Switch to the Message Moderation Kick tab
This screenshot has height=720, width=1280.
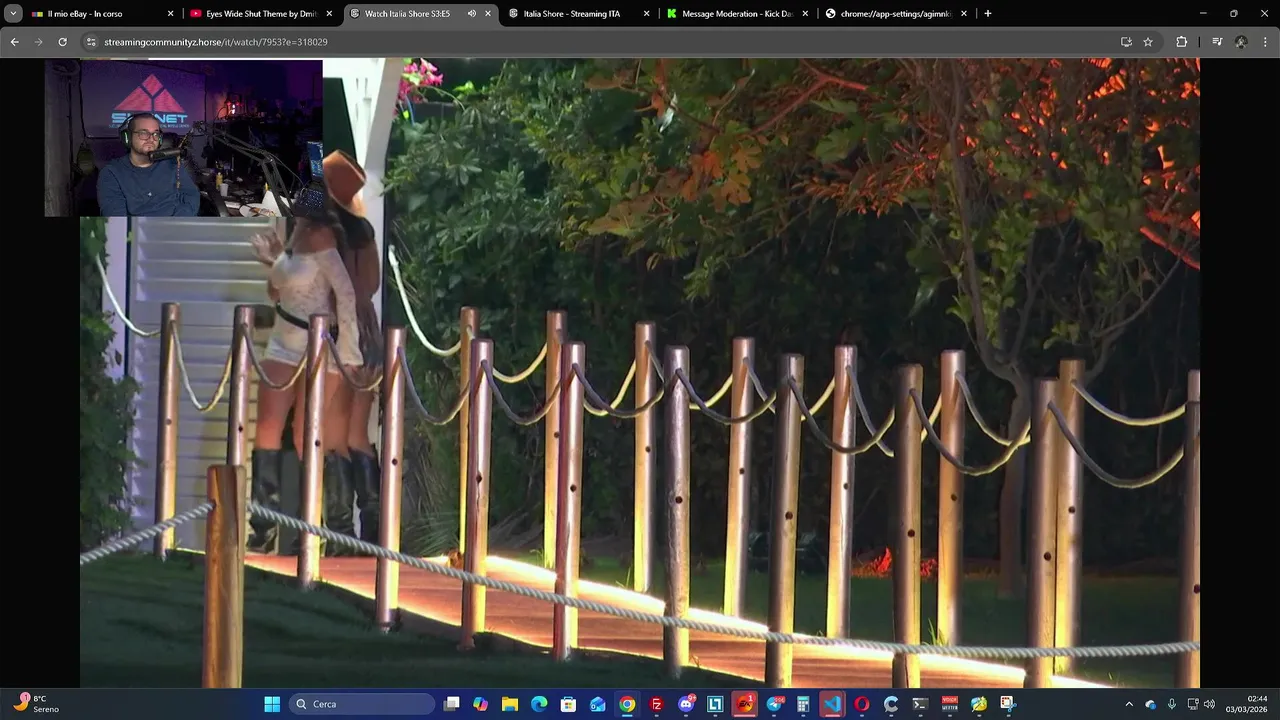[738, 14]
